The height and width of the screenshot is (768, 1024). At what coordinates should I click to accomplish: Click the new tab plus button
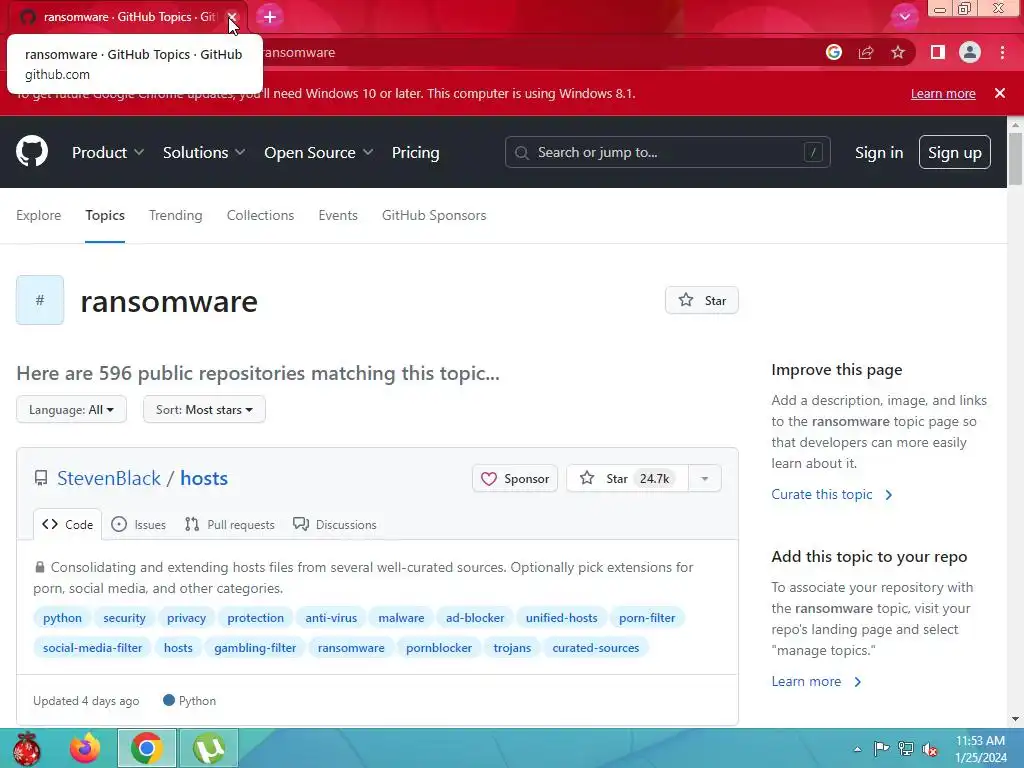270,18
